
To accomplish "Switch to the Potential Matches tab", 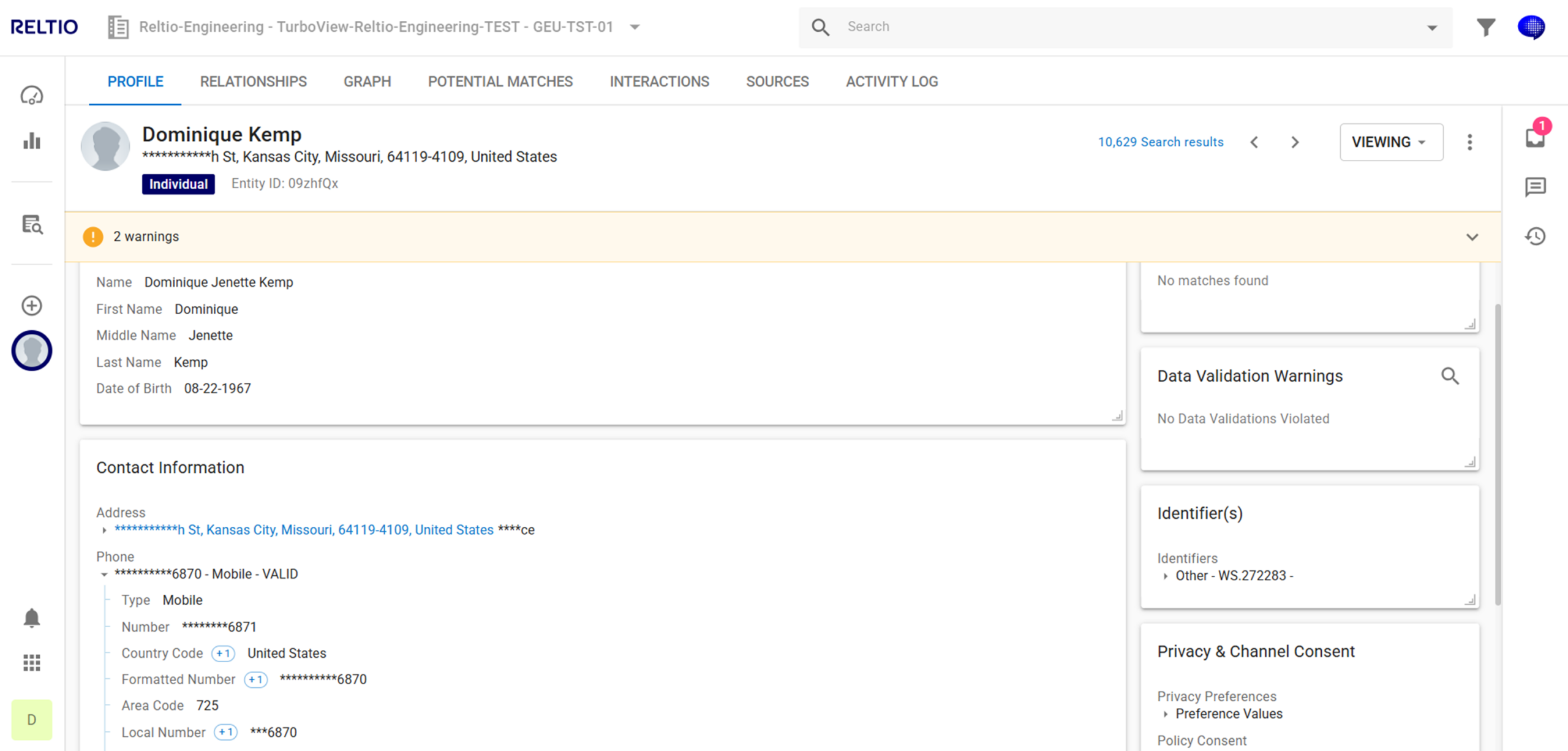I will pos(500,81).
